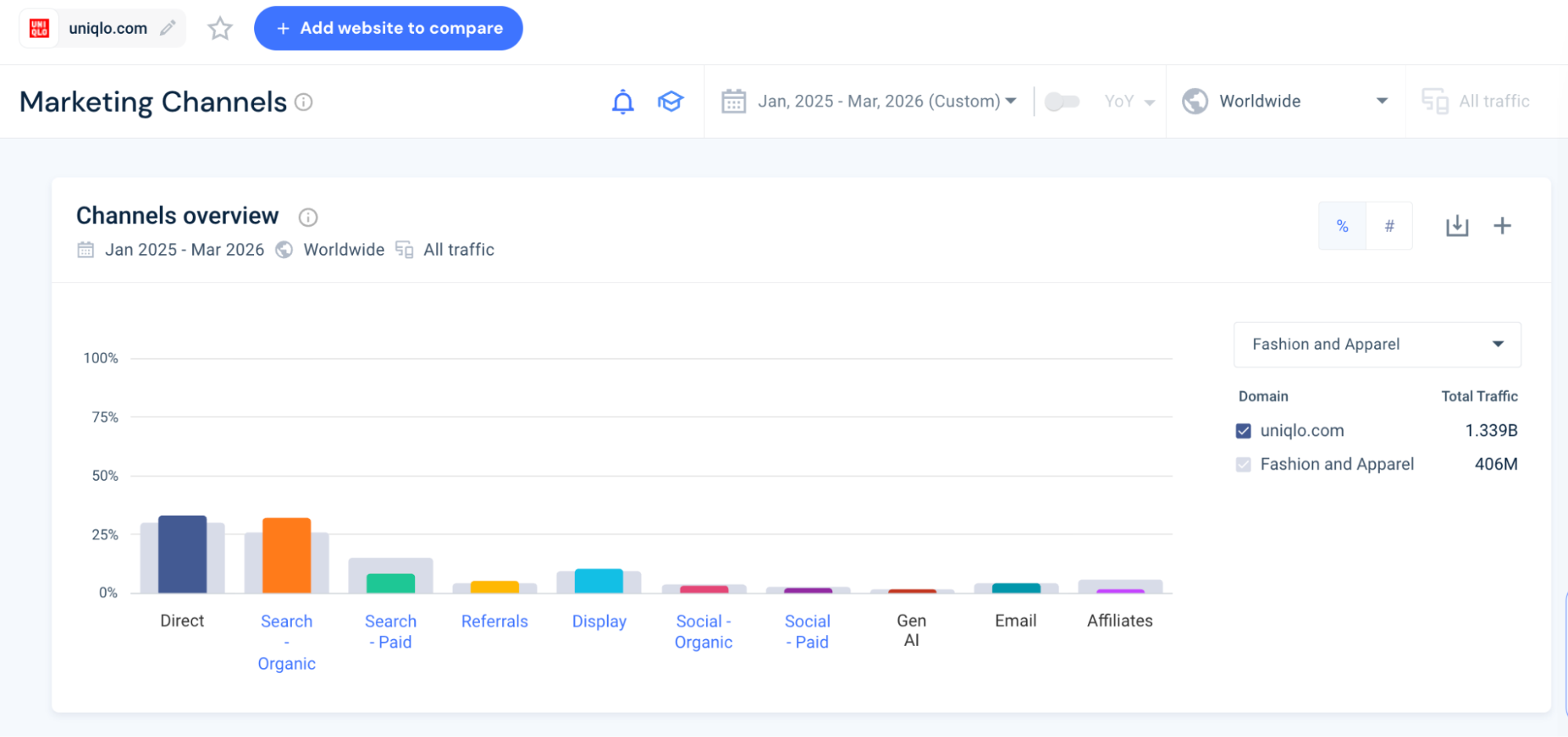Toggle the uniqlo.com domain checkbox

(1243, 430)
